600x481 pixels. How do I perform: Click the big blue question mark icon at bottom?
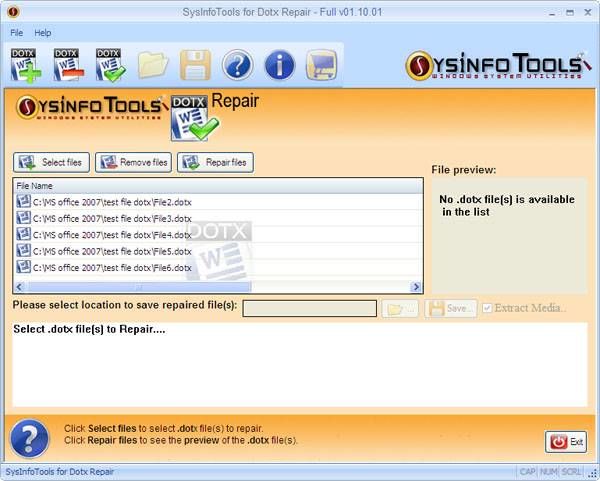pos(30,438)
